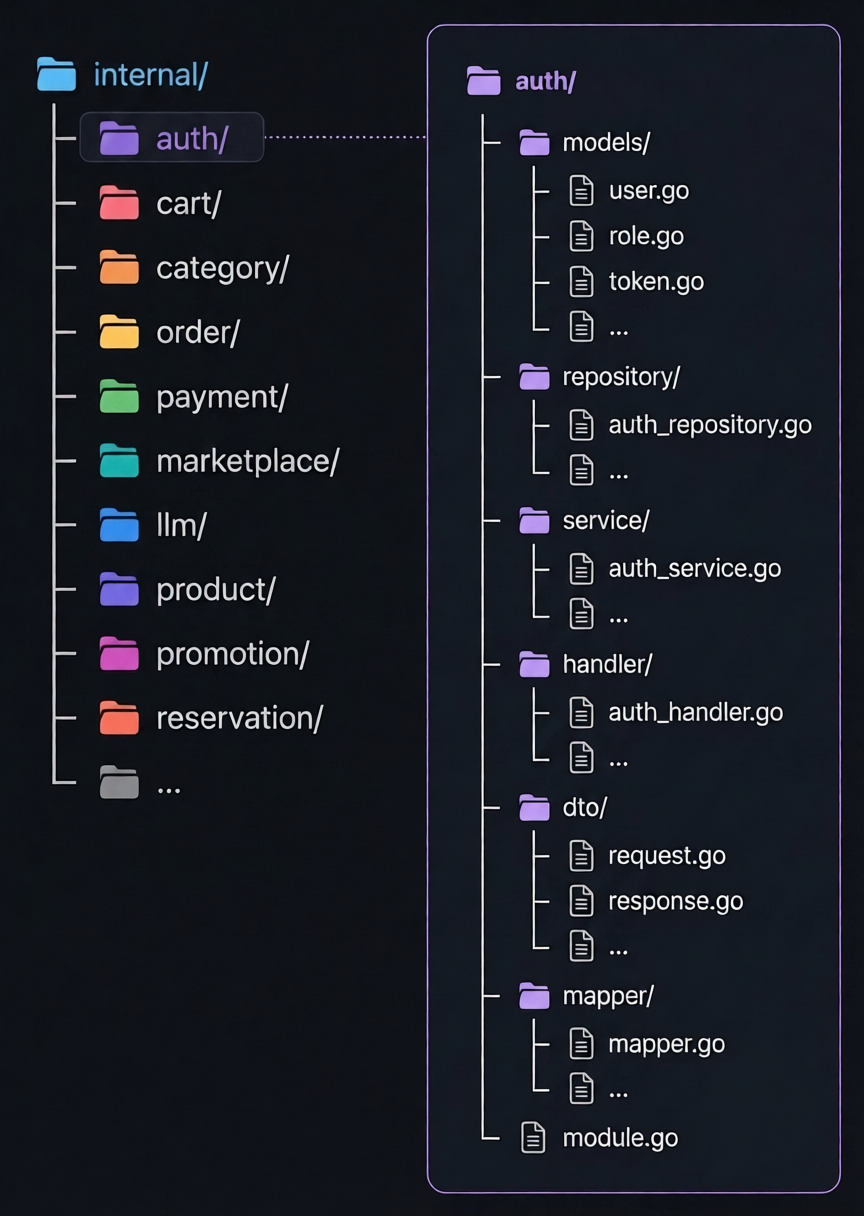Click the file icon next to user.go

(581, 190)
